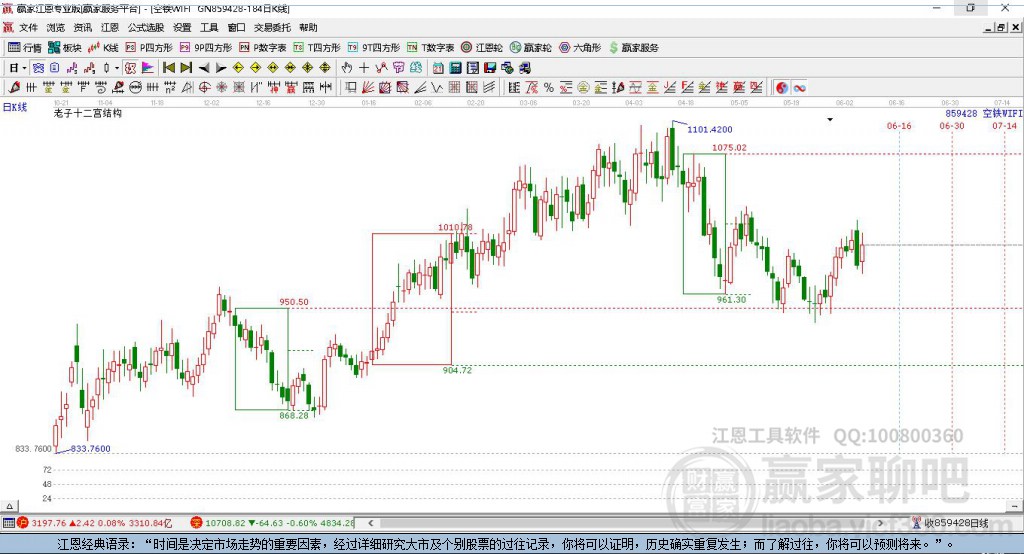The width and height of the screenshot is (1024, 554).
Task: Click the 961.30 price label
Action: click(x=731, y=299)
